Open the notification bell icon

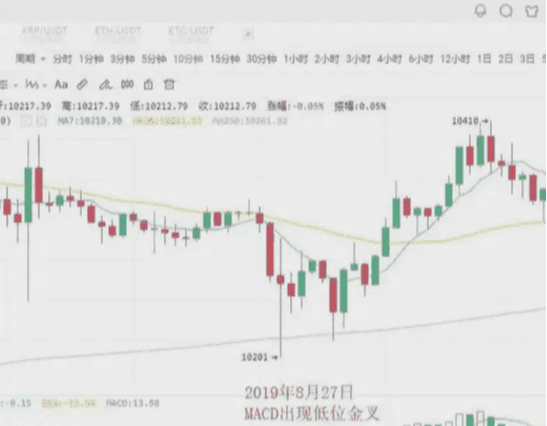(x=480, y=11)
